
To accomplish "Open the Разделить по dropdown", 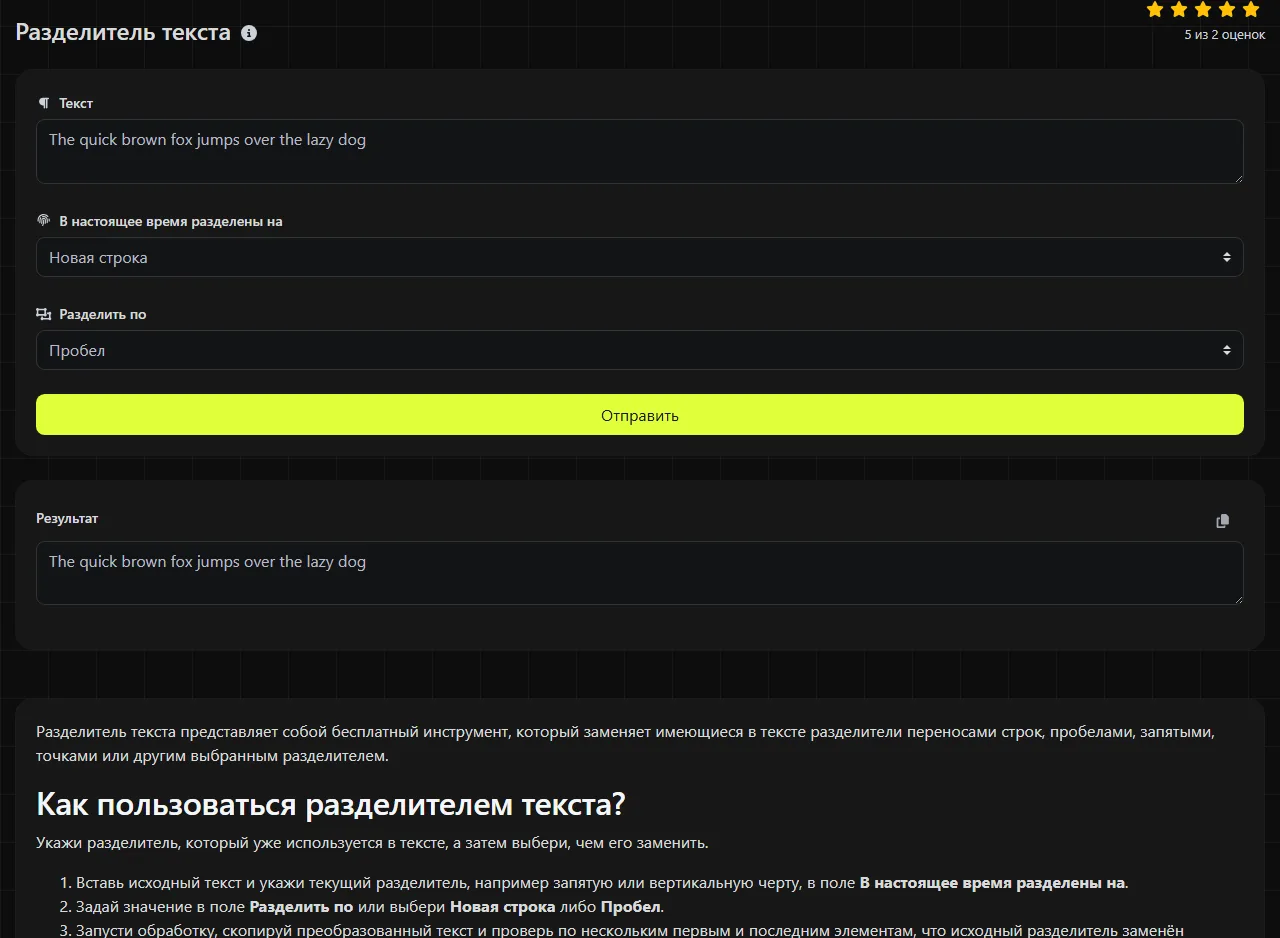I will 640,350.
